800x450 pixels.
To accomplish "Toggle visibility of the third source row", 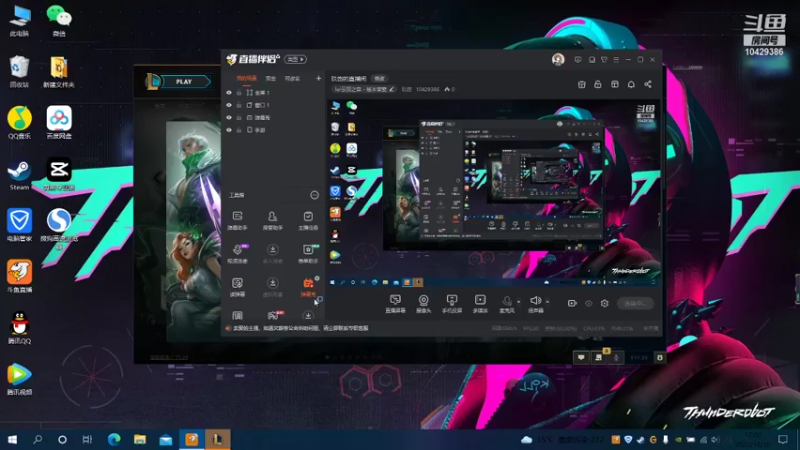I will pos(229,117).
